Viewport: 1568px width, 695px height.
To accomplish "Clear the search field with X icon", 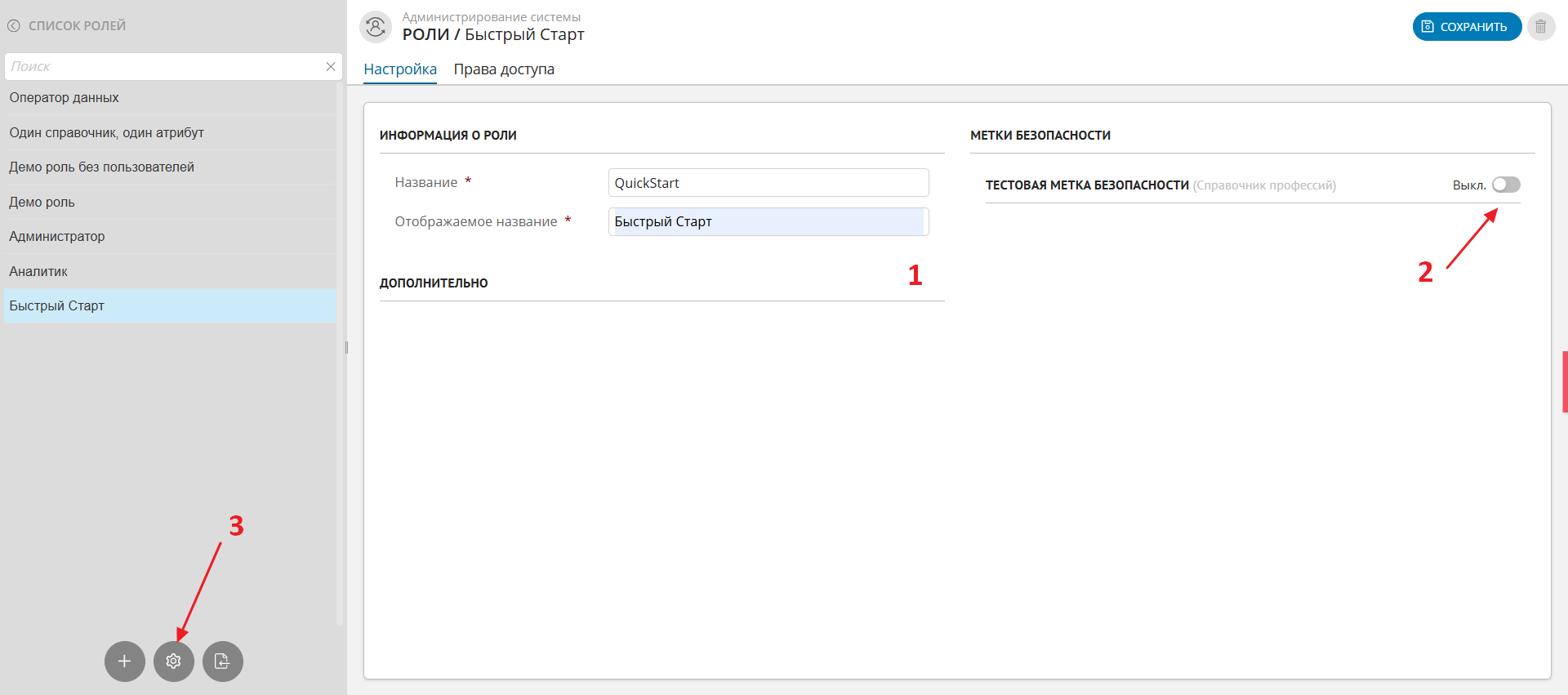I will click(x=331, y=67).
